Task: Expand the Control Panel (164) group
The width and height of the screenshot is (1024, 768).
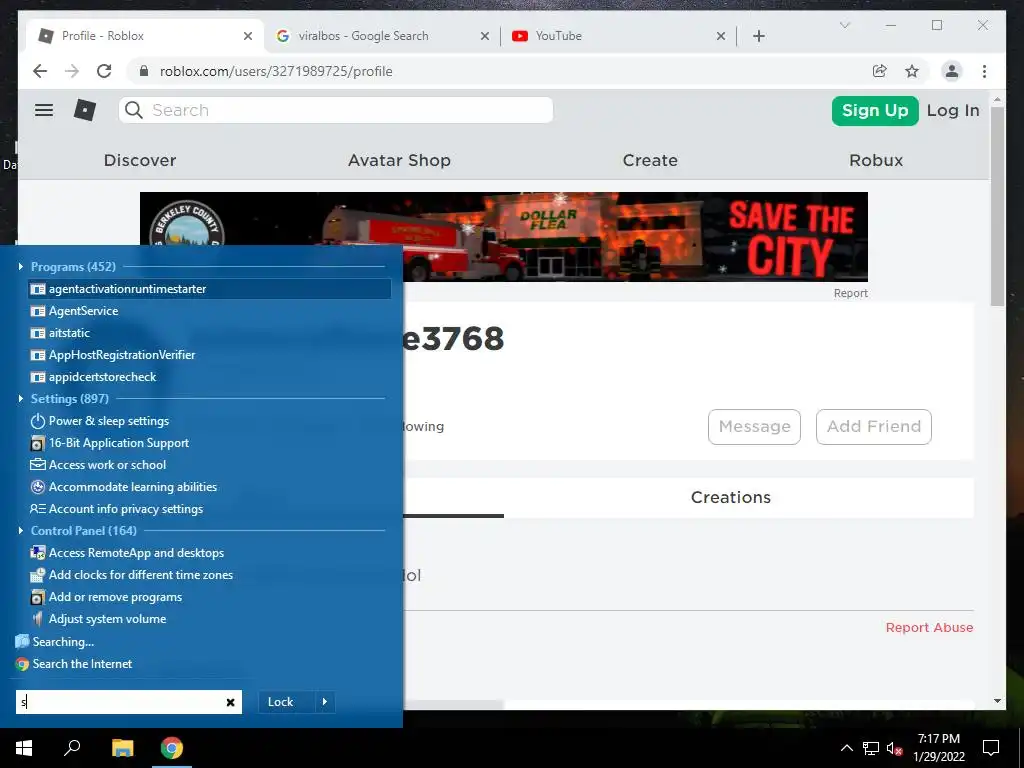Action: point(21,530)
